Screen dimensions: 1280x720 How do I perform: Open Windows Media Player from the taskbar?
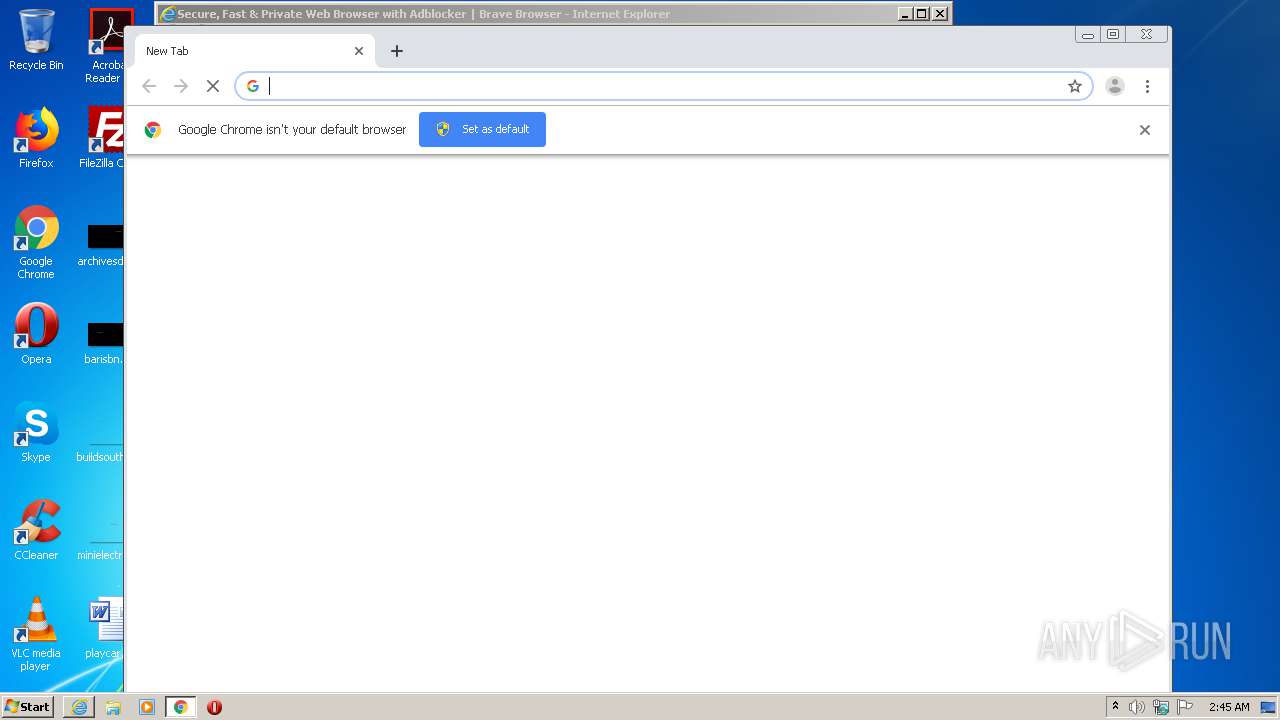(147, 707)
